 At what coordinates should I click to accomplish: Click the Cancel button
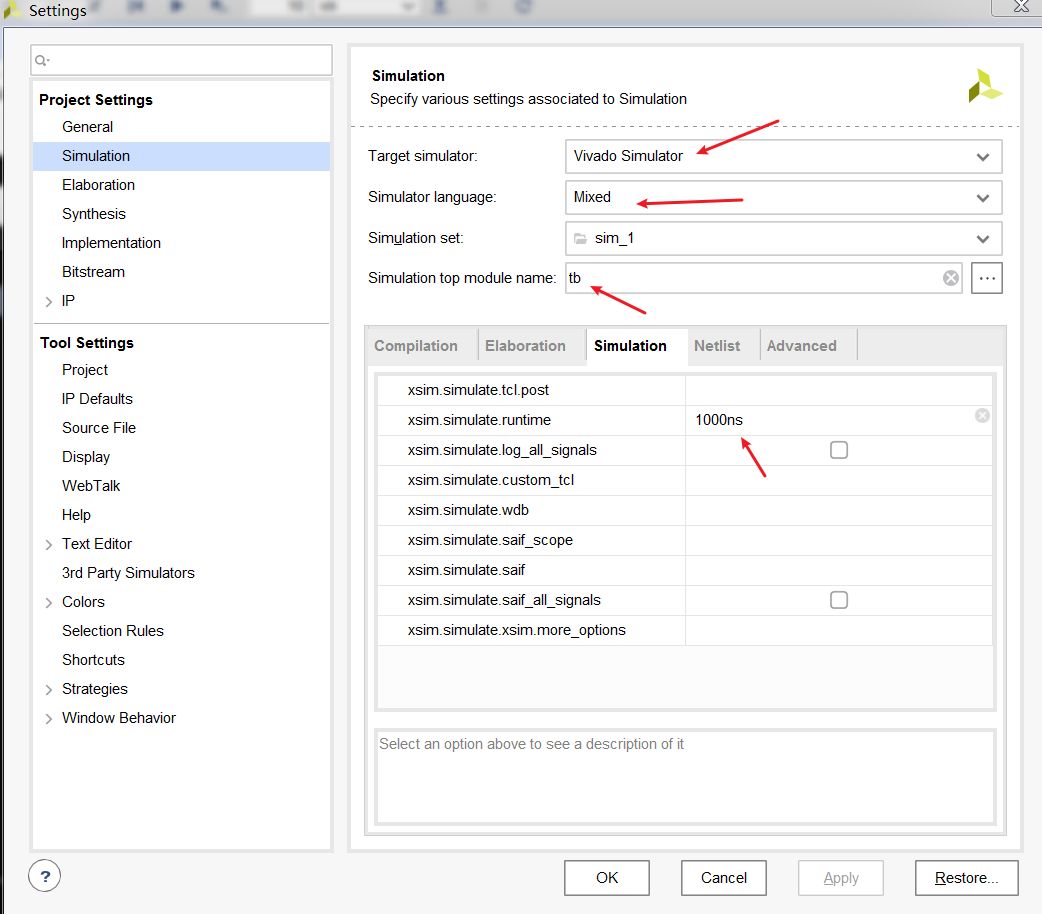[724, 878]
